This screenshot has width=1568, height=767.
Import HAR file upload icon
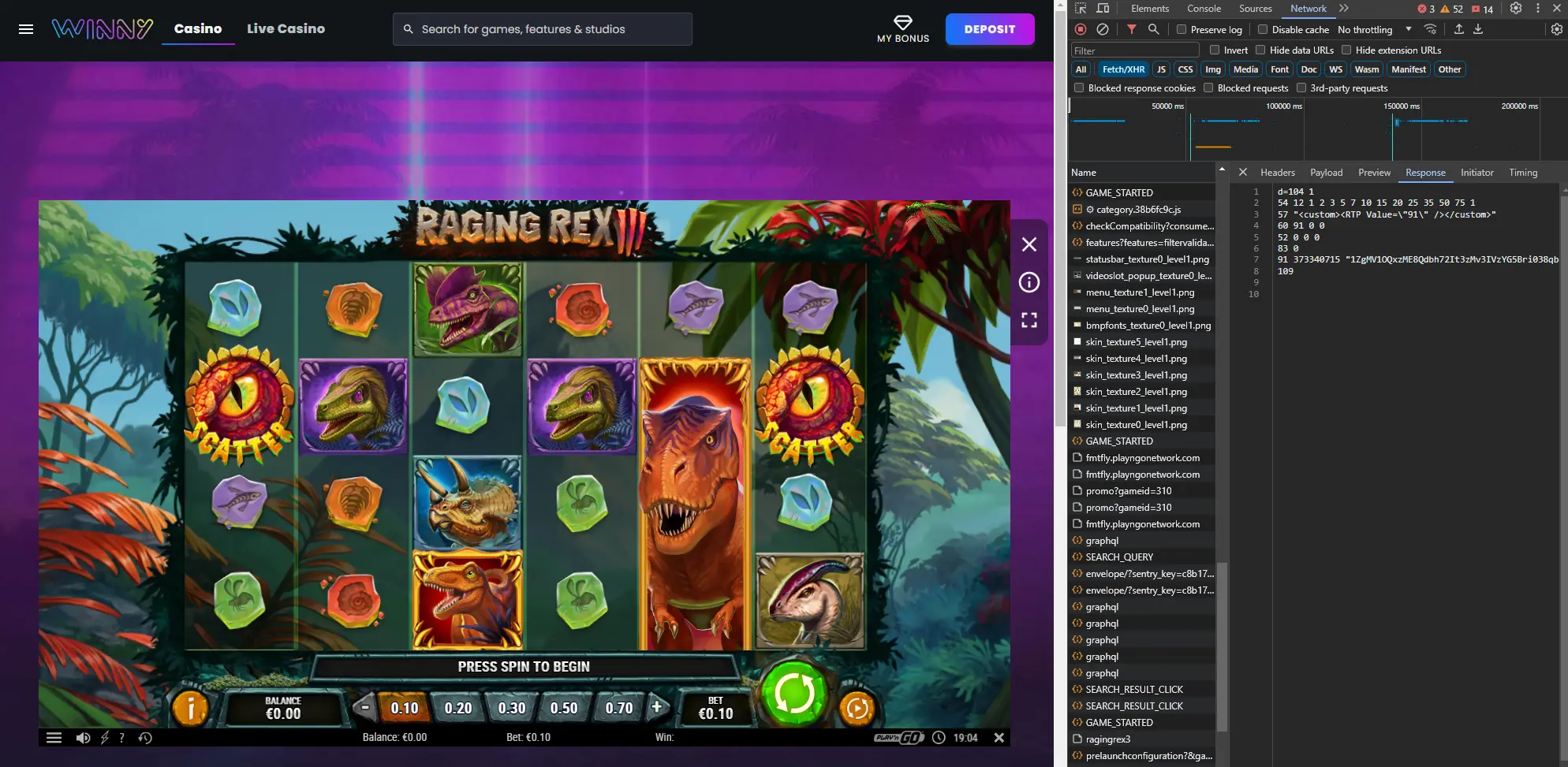tap(1459, 29)
